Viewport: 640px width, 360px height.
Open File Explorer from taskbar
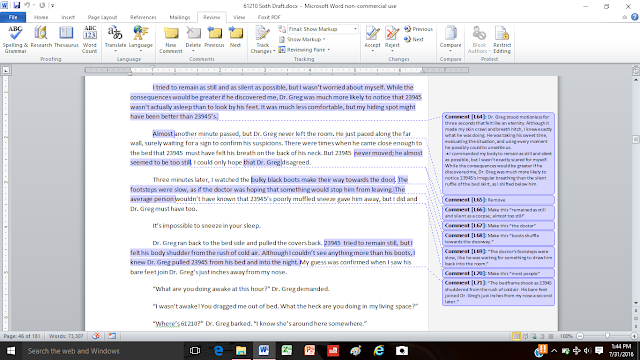pyautogui.click(x=241, y=351)
